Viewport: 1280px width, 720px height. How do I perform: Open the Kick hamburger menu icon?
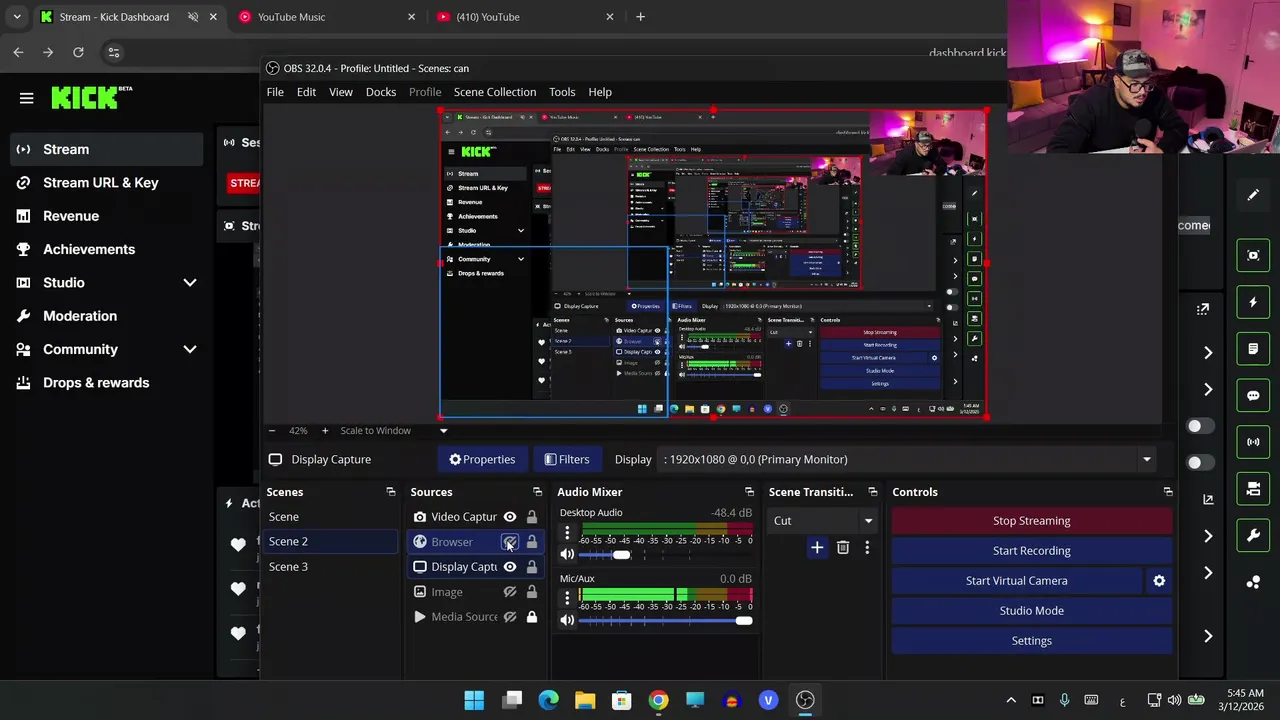[26, 98]
